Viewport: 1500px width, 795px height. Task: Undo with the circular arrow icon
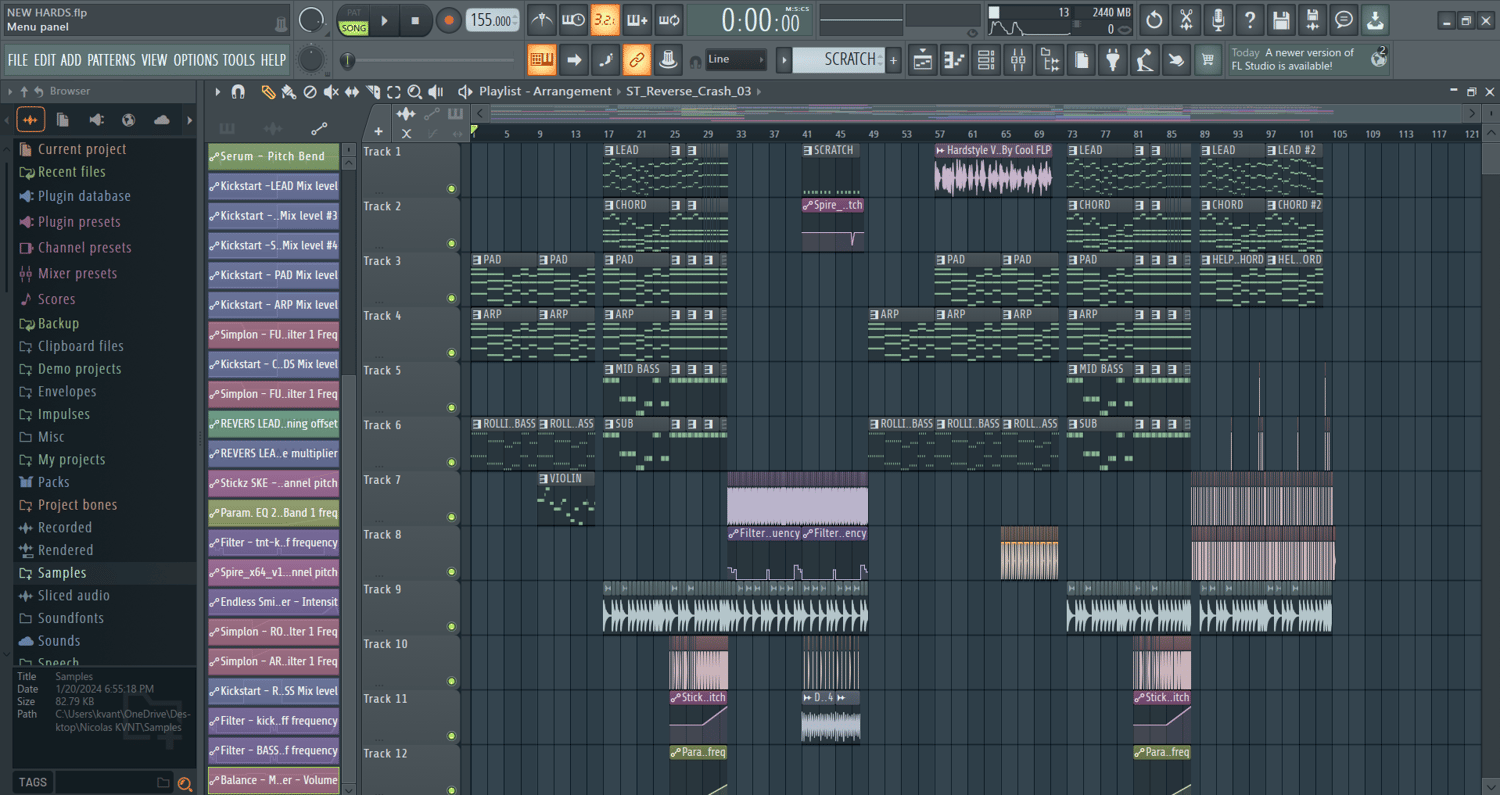pyautogui.click(x=1154, y=19)
